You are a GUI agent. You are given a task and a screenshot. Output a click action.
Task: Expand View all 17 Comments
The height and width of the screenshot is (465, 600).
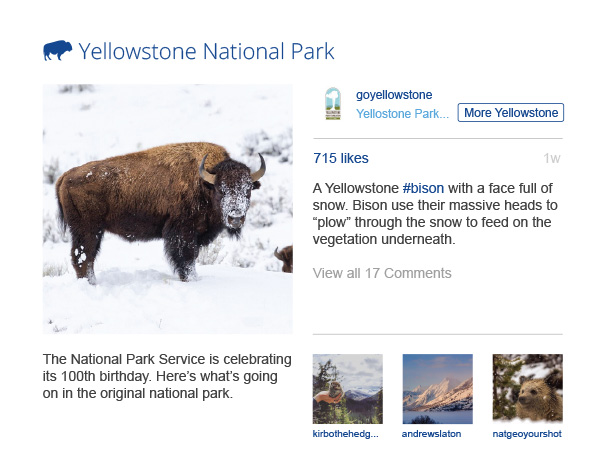coord(382,273)
